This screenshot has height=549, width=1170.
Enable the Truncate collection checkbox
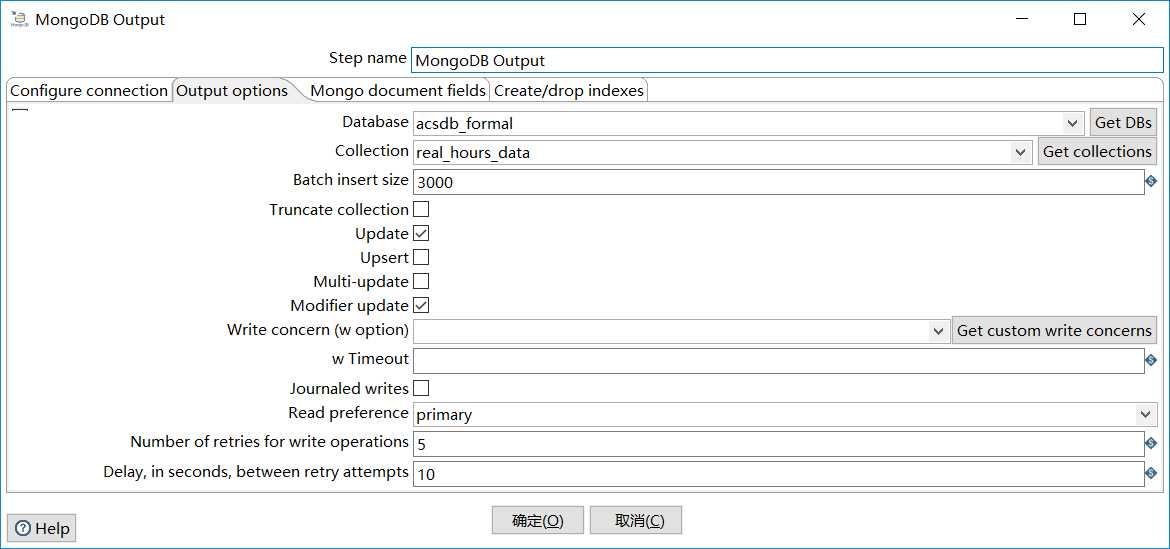point(421,210)
